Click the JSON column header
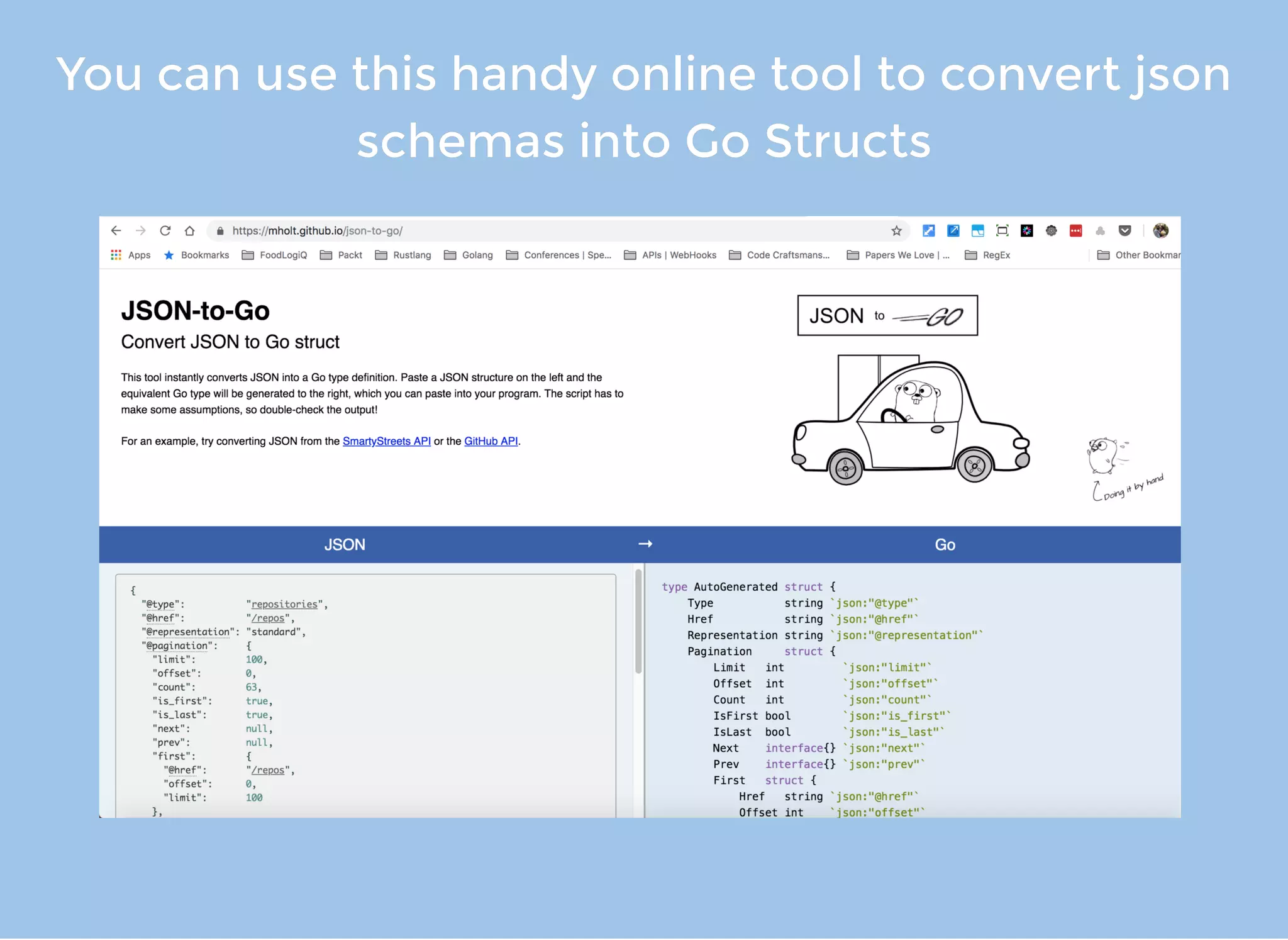The height and width of the screenshot is (940, 1288). pyautogui.click(x=345, y=545)
